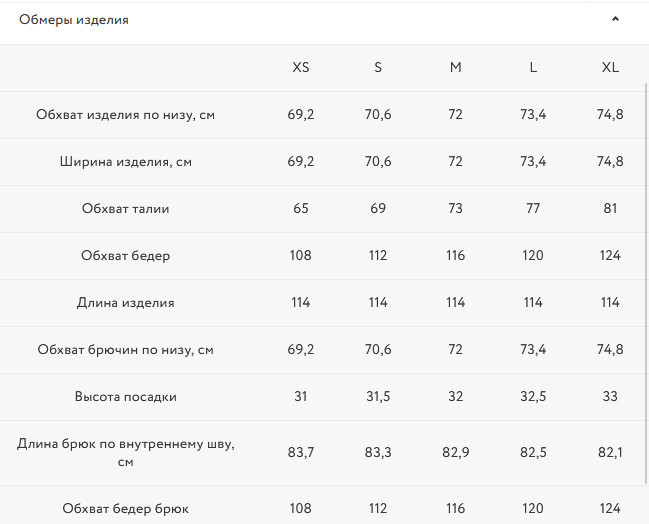649x524 pixels.
Task: Collapse the Обмеры изделия section arrow
Action: [x=615, y=19]
